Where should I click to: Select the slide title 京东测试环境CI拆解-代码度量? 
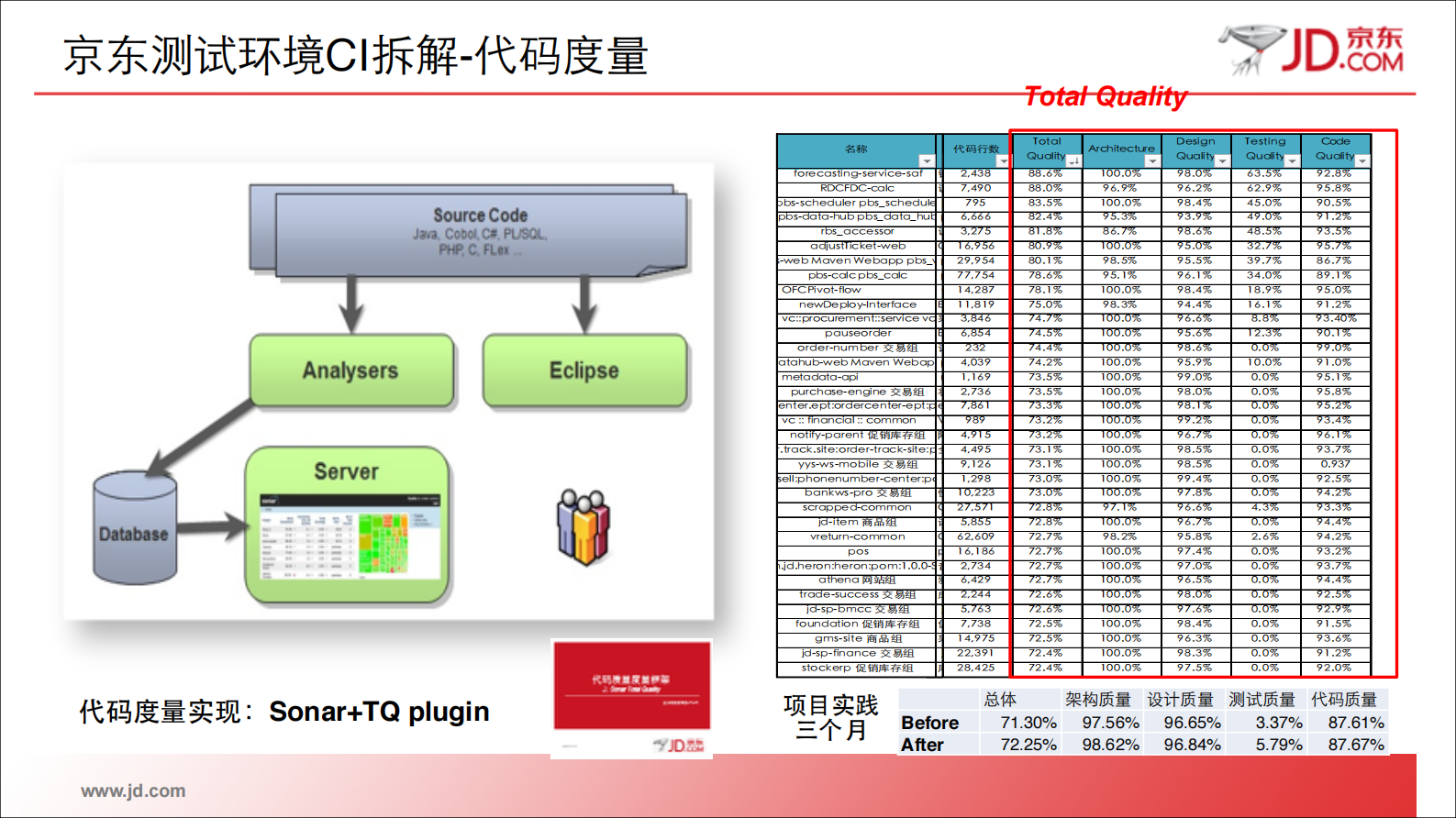click(356, 55)
